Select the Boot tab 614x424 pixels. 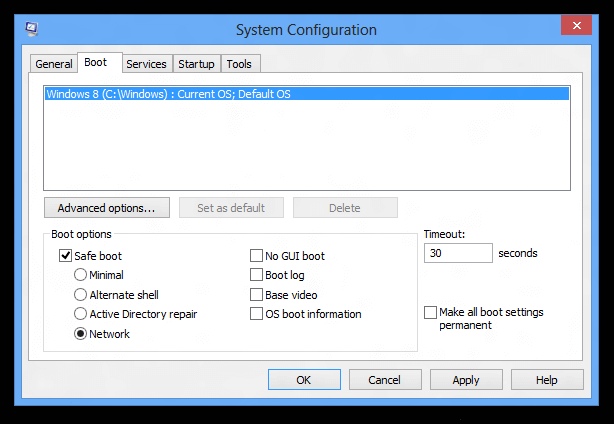[100, 63]
